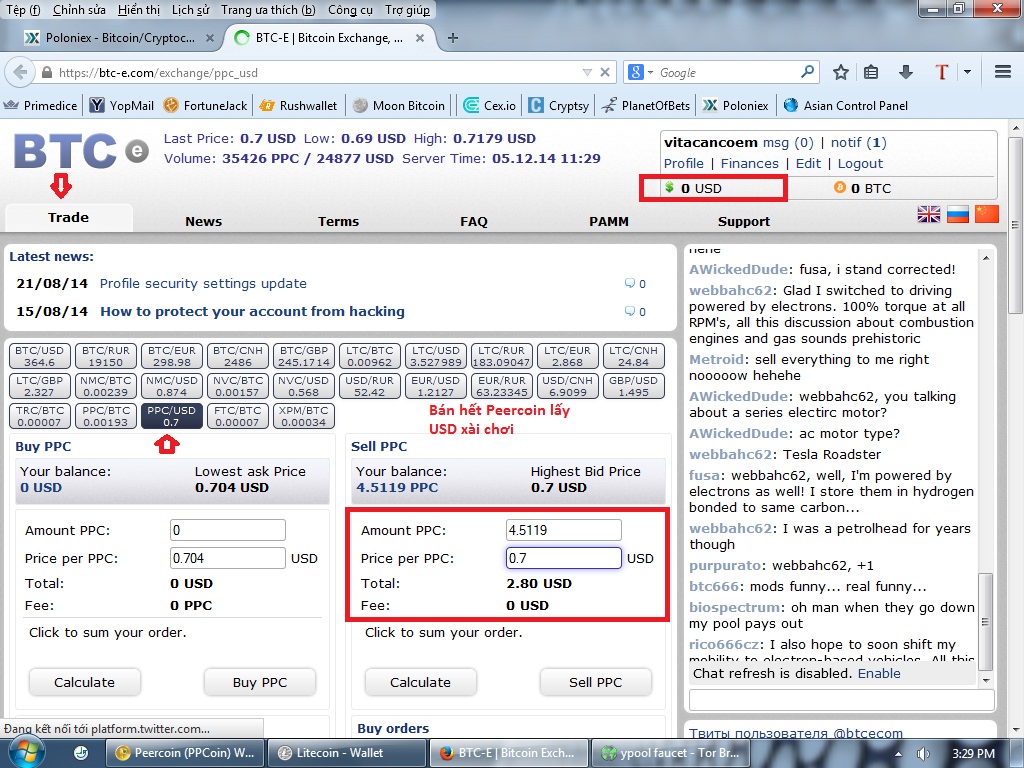Close the Poloniex tab
The width and height of the screenshot is (1024, 768).
tap(210, 38)
